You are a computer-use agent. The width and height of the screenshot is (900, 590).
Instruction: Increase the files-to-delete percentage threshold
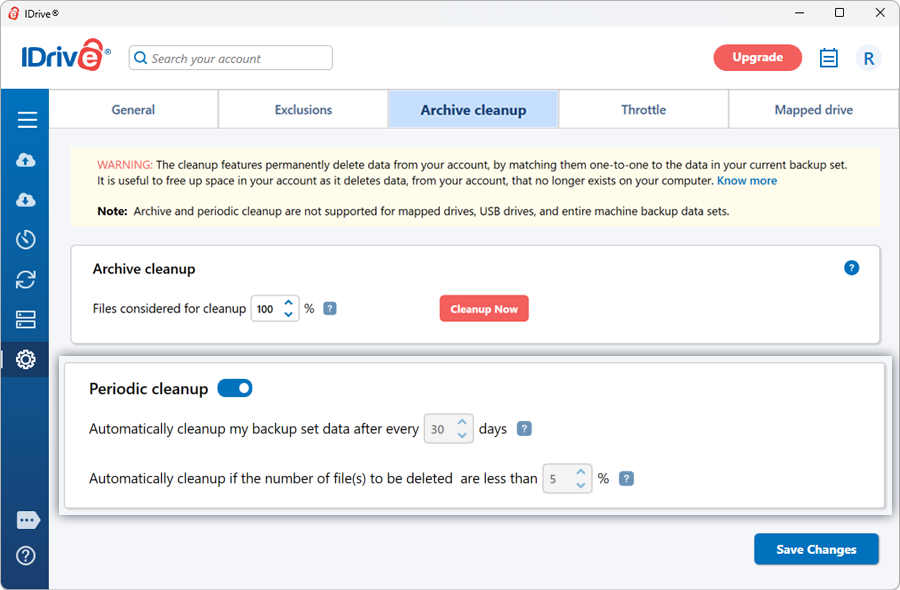(x=581, y=472)
